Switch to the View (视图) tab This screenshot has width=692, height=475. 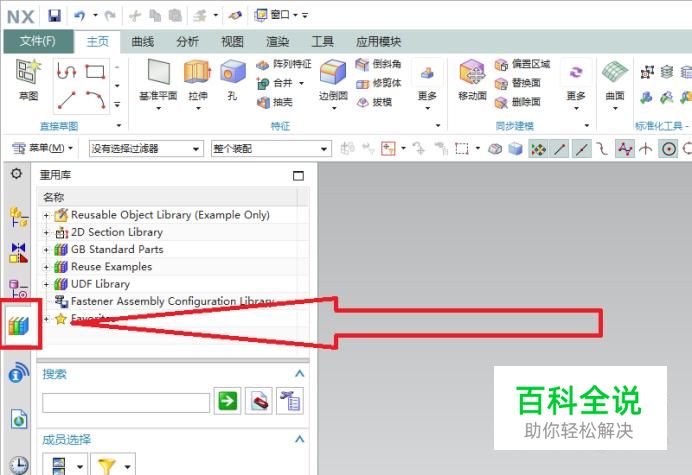tap(233, 41)
